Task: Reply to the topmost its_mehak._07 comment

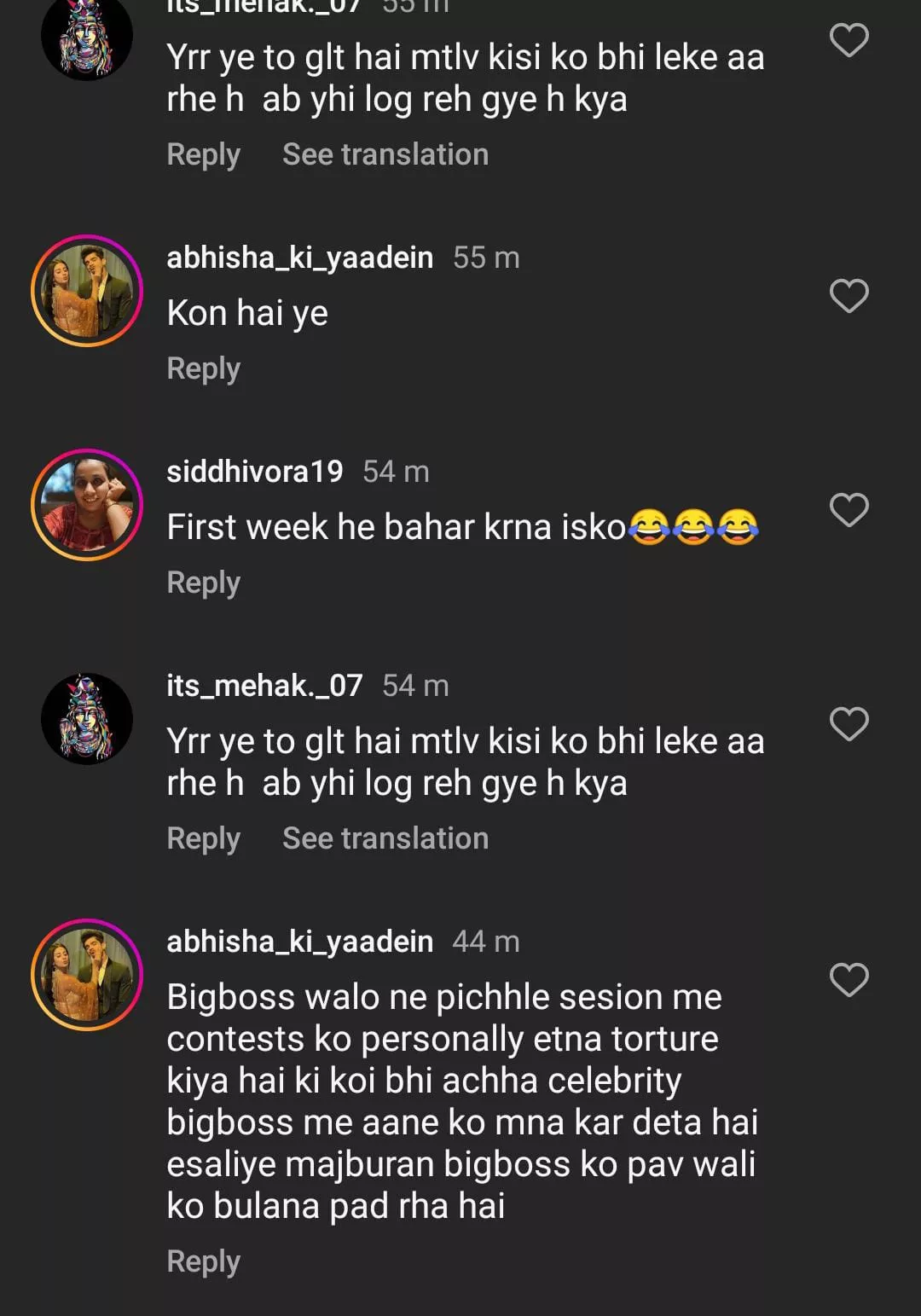Action: point(203,154)
